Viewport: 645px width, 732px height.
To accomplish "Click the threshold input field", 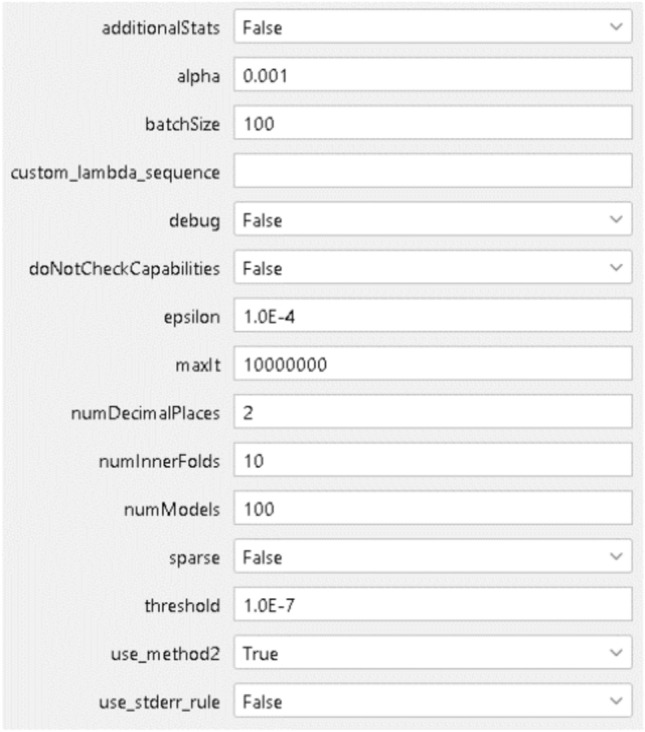I will point(432,605).
